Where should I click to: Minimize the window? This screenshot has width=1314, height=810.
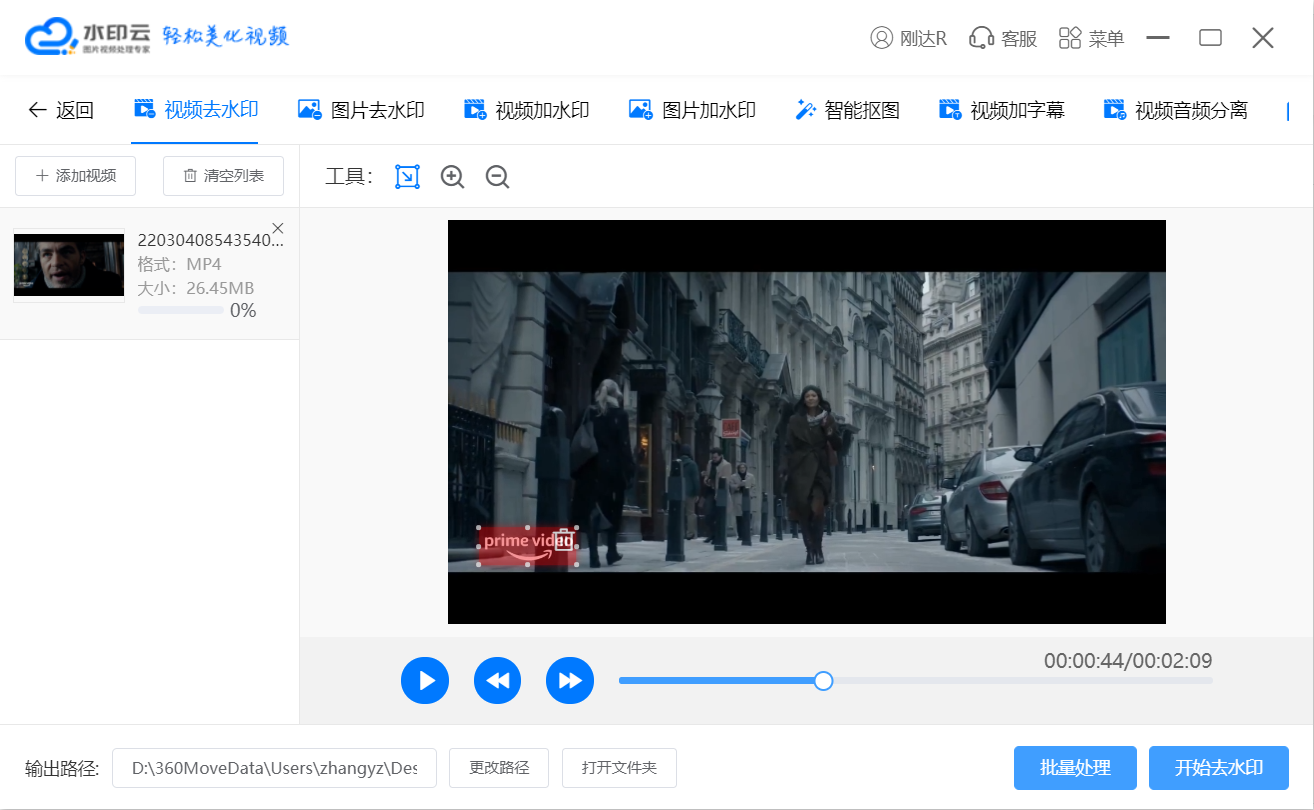pos(1158,38)
